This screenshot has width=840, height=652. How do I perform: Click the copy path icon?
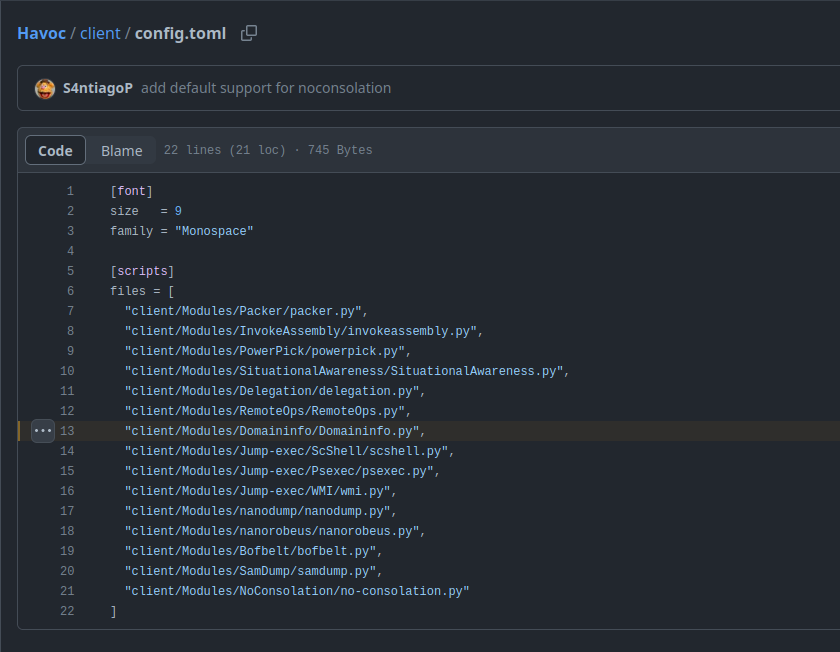249,33
